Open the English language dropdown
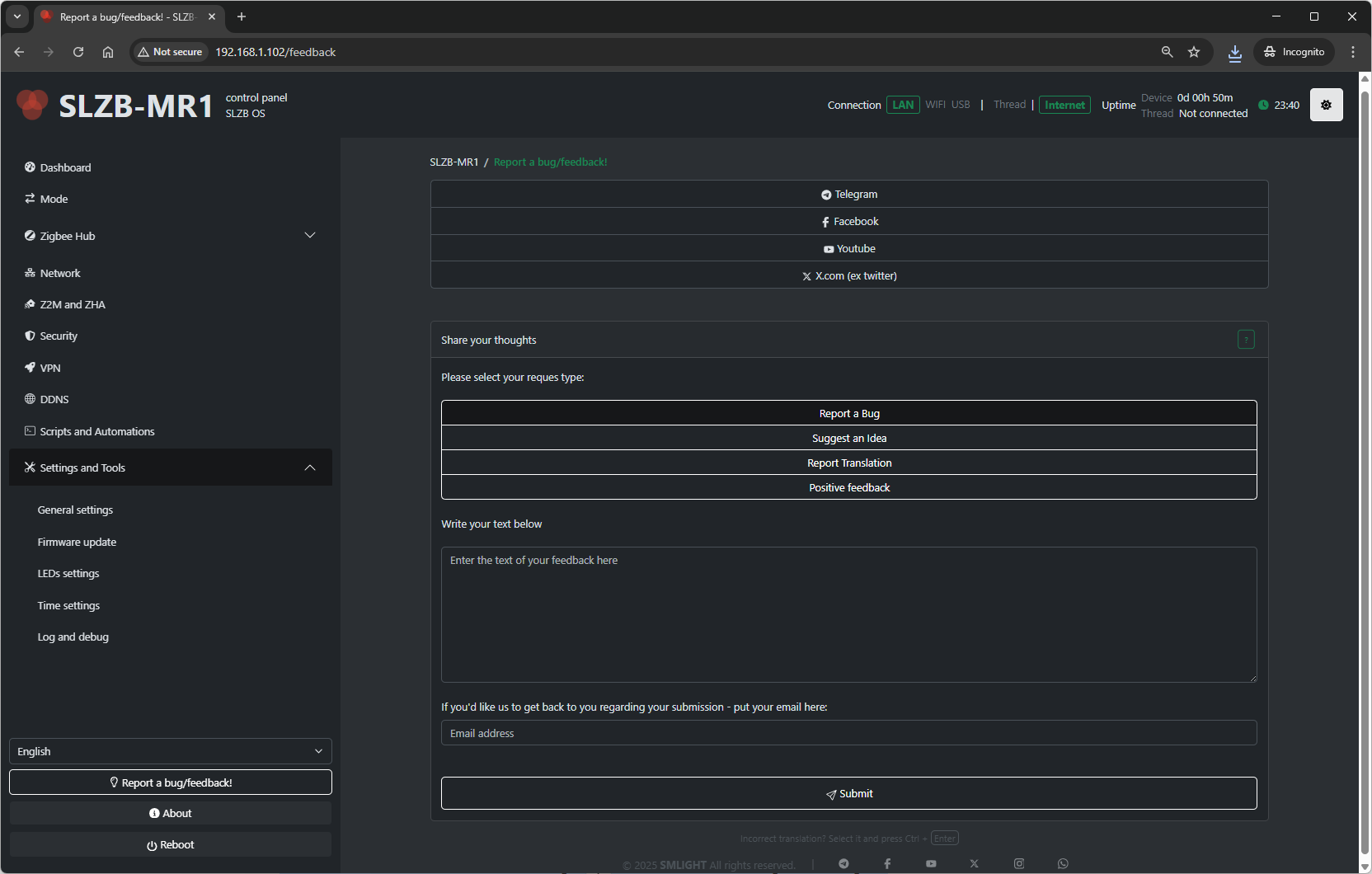The height and width of the screenshot is (874, 1372). [x=170, y=751]
